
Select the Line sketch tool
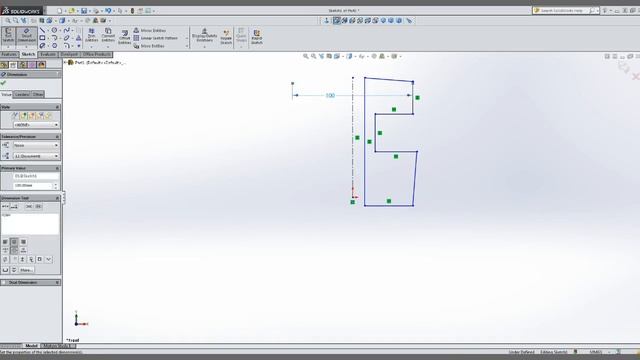pos(42,30)
